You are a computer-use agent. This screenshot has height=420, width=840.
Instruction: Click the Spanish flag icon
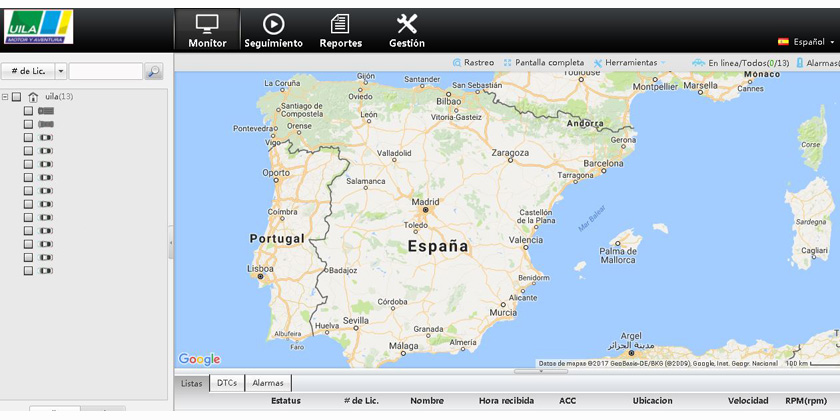(783, 42)
